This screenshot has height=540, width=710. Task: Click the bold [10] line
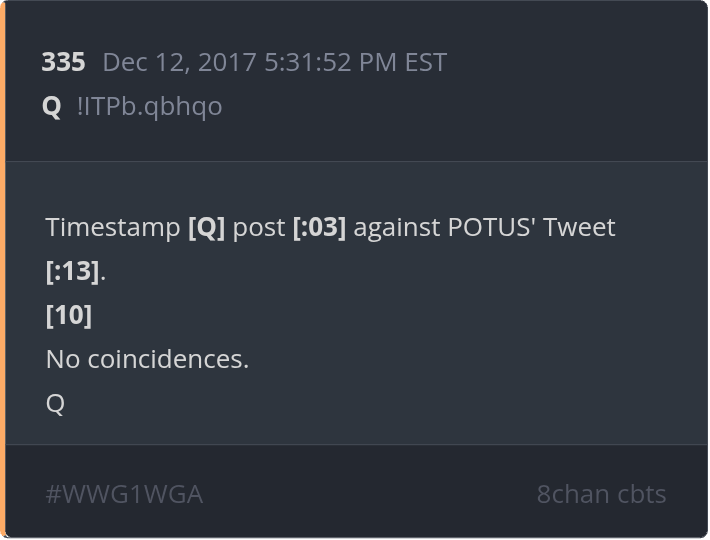click(x=69, y=315)
